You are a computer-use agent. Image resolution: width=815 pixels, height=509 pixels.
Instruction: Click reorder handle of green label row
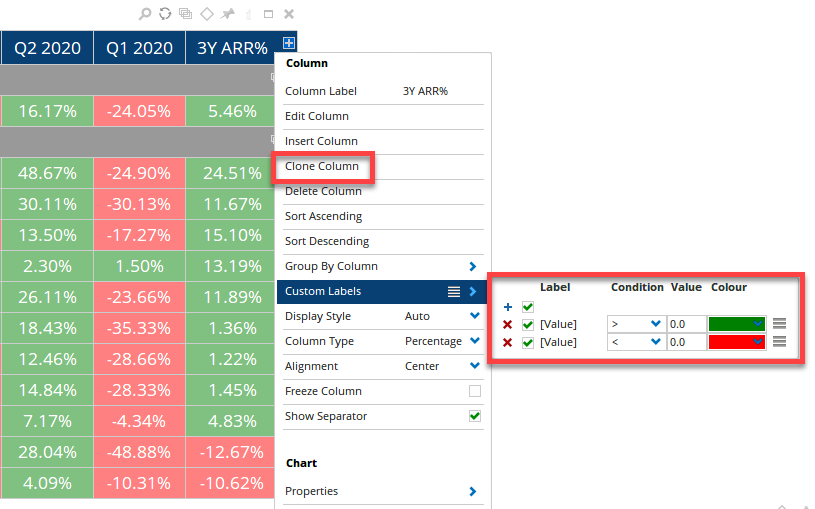tap(779, 324)
